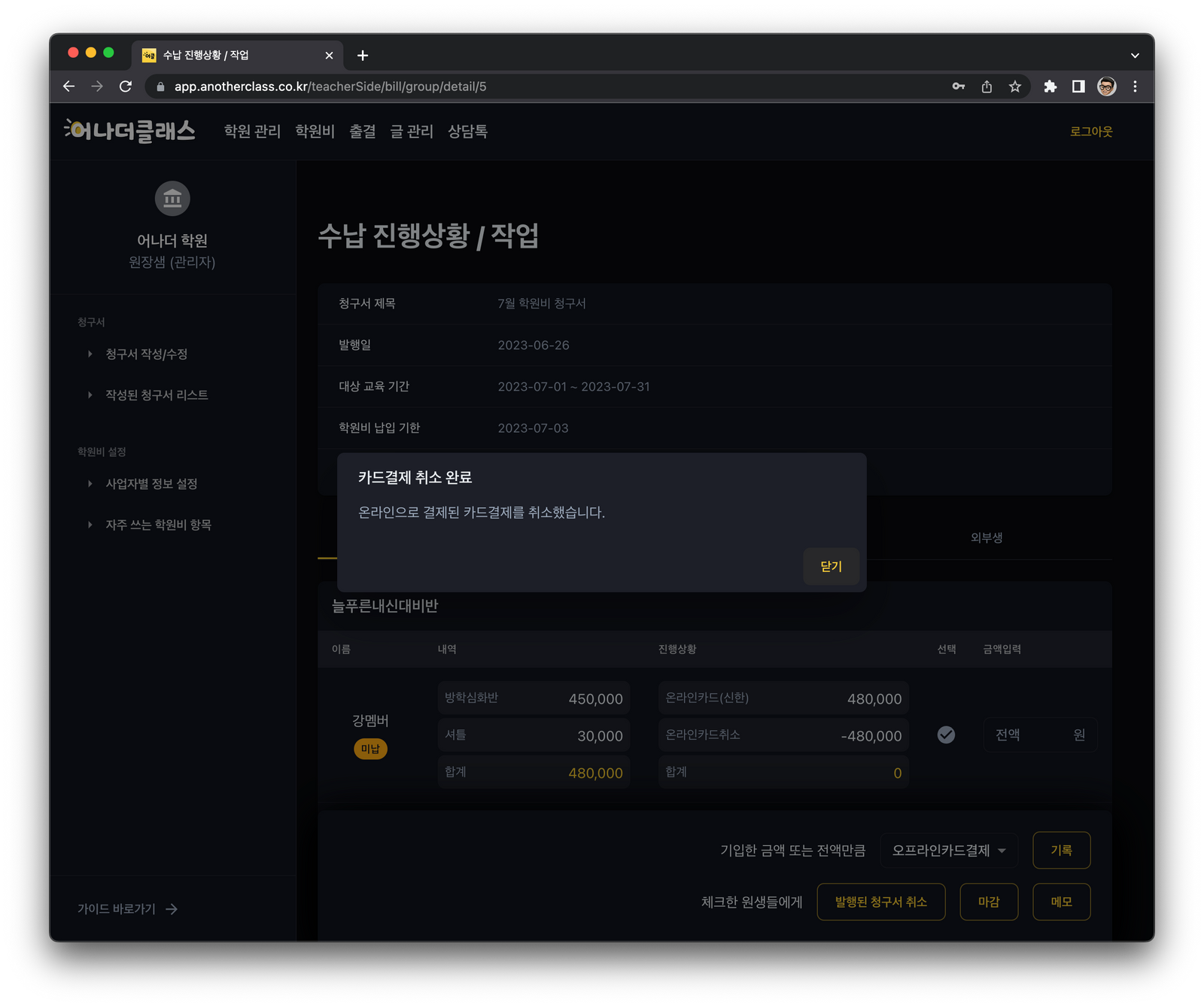The image size is (1204, 1007).
Task: Toggle the browser side panel icon
Action: coord(1078,87)
